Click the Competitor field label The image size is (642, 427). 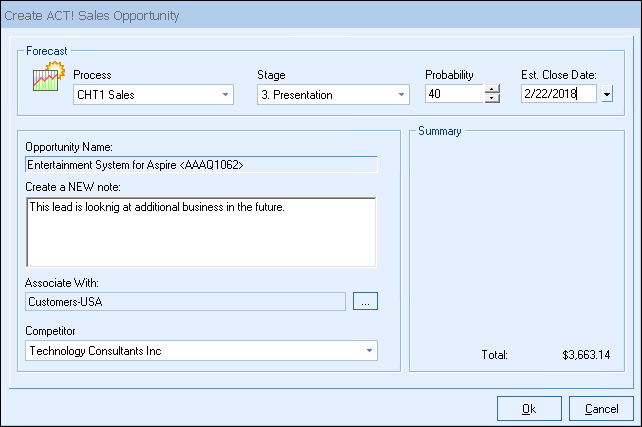click(51, 330)
